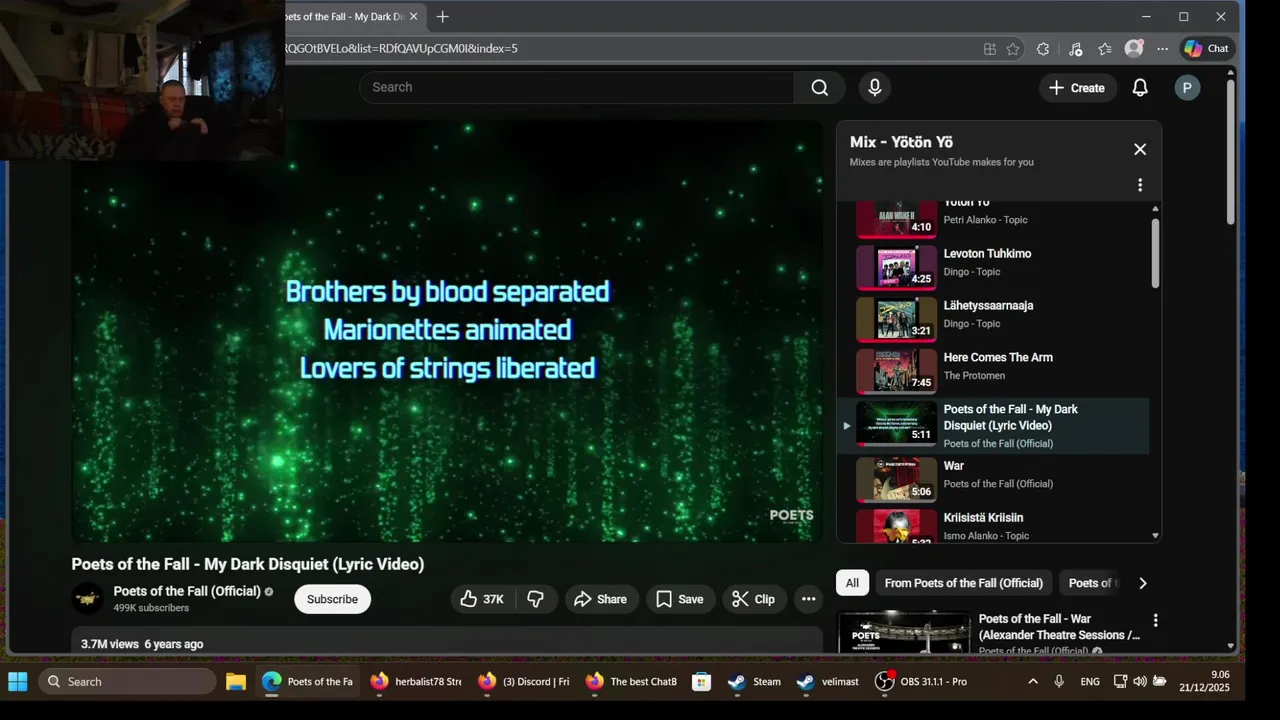
Task: Share the video
Action: pos(601,599)
